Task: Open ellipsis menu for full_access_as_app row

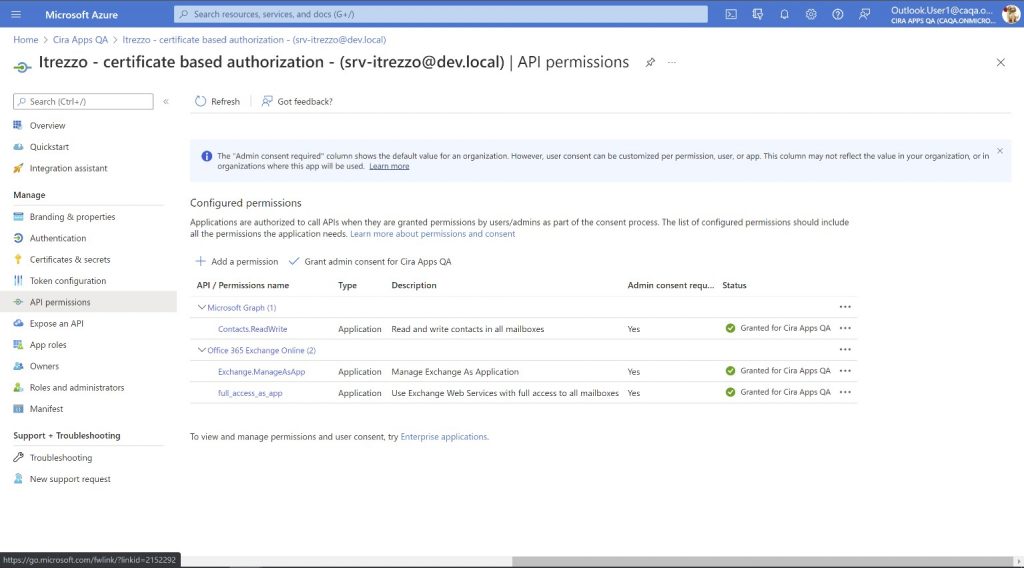Action: click(845, 392)
